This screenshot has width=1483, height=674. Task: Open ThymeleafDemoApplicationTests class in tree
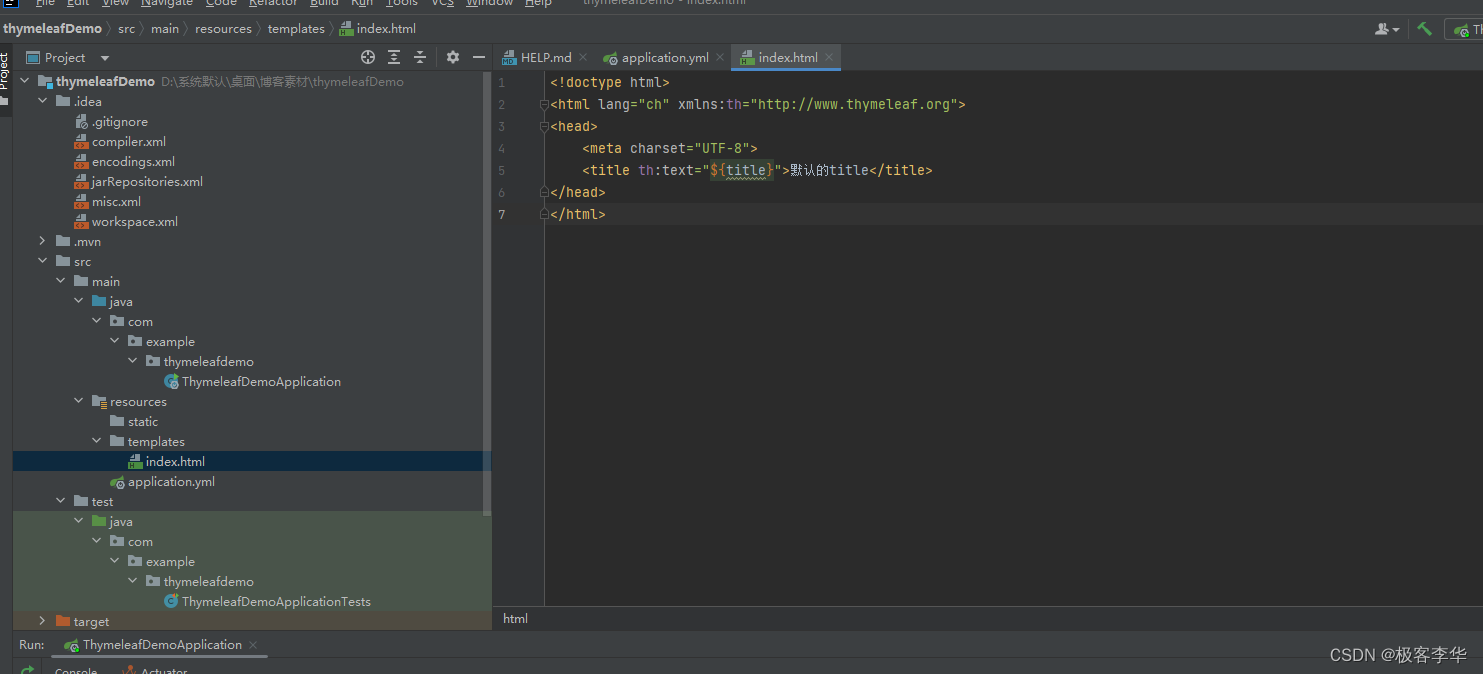click(x=275, y=601)
